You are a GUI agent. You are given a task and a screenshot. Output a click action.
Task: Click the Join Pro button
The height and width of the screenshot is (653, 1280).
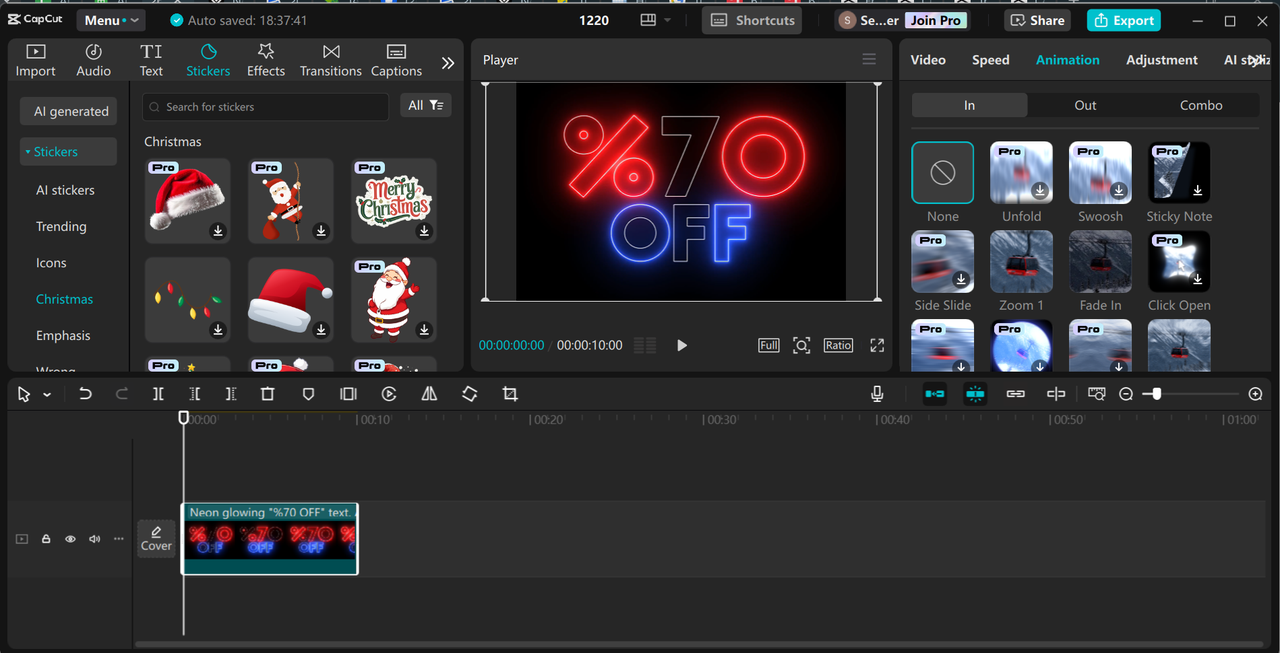pos(936,20)
